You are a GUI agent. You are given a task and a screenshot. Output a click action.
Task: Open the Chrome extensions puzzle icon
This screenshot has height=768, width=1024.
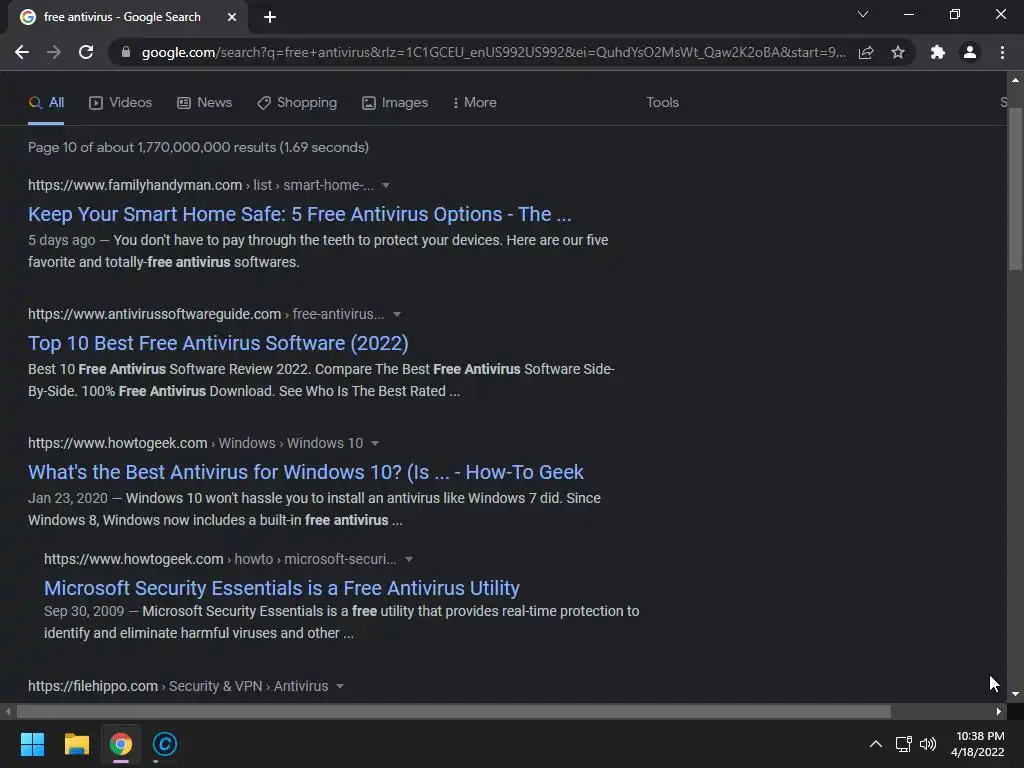tap(938, 52)
